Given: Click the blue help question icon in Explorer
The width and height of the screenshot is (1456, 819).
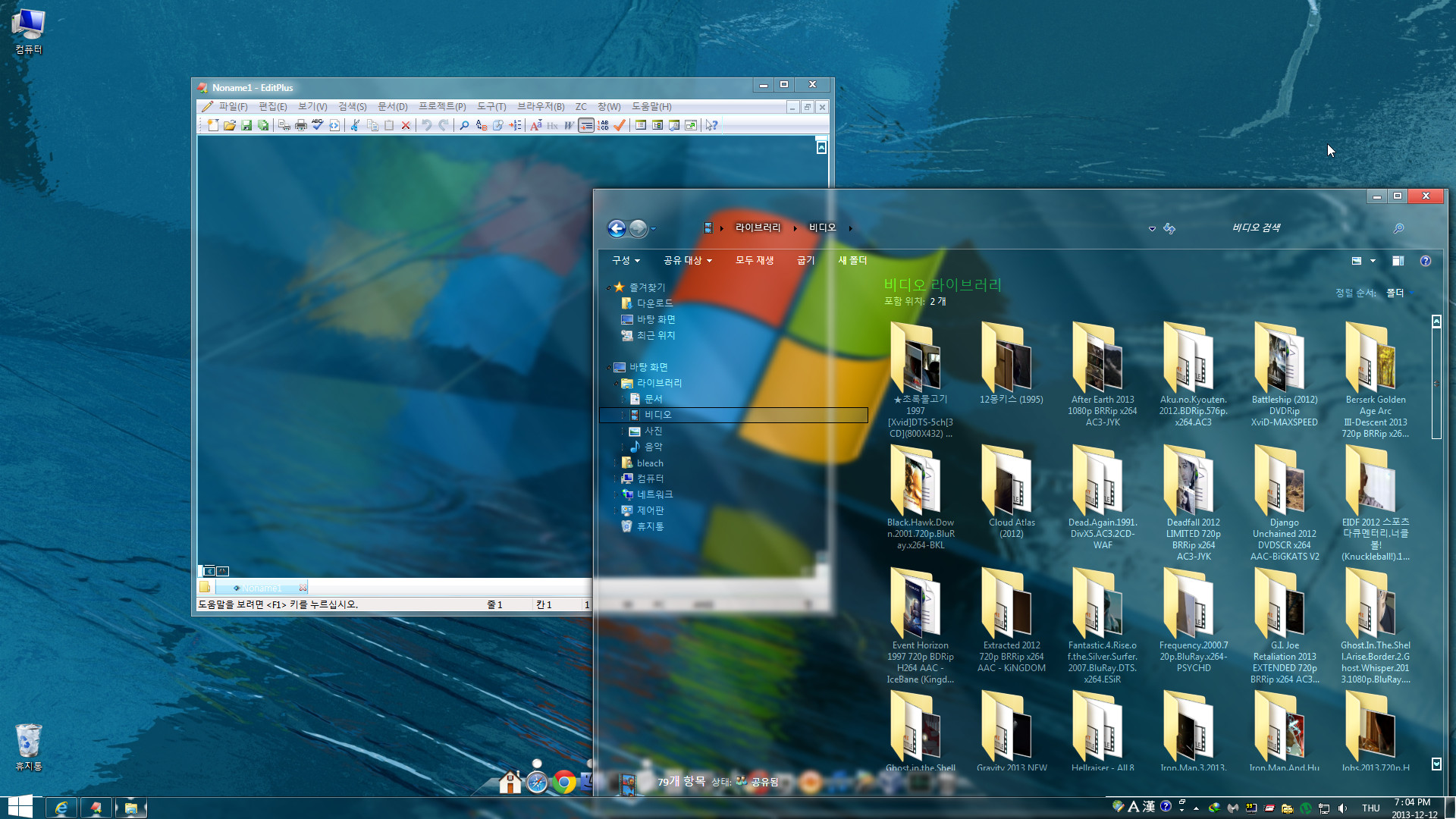Looking at the screenshot, I should [1426, 261].
